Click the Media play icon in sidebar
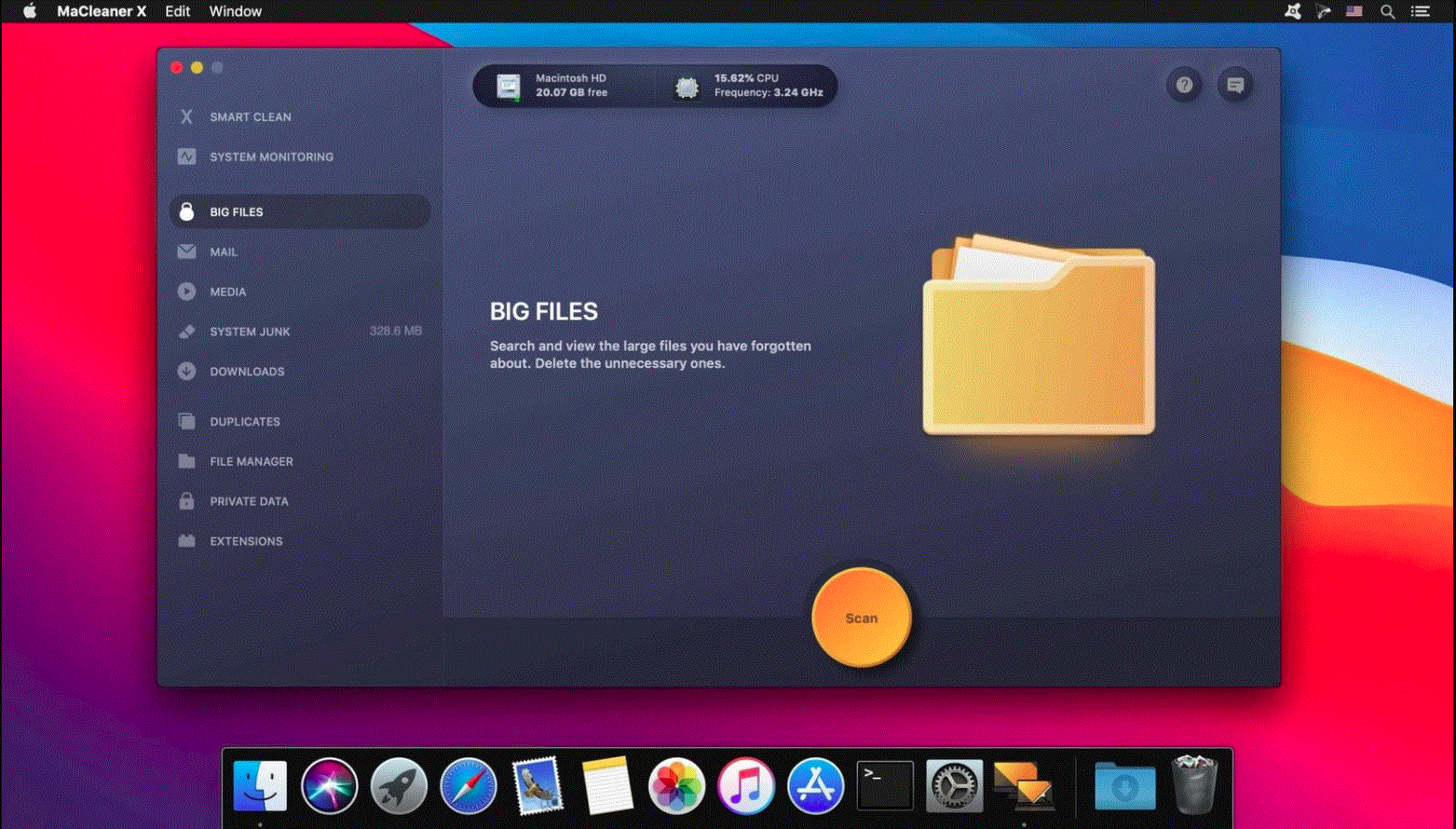 click(x=186, y=292)
